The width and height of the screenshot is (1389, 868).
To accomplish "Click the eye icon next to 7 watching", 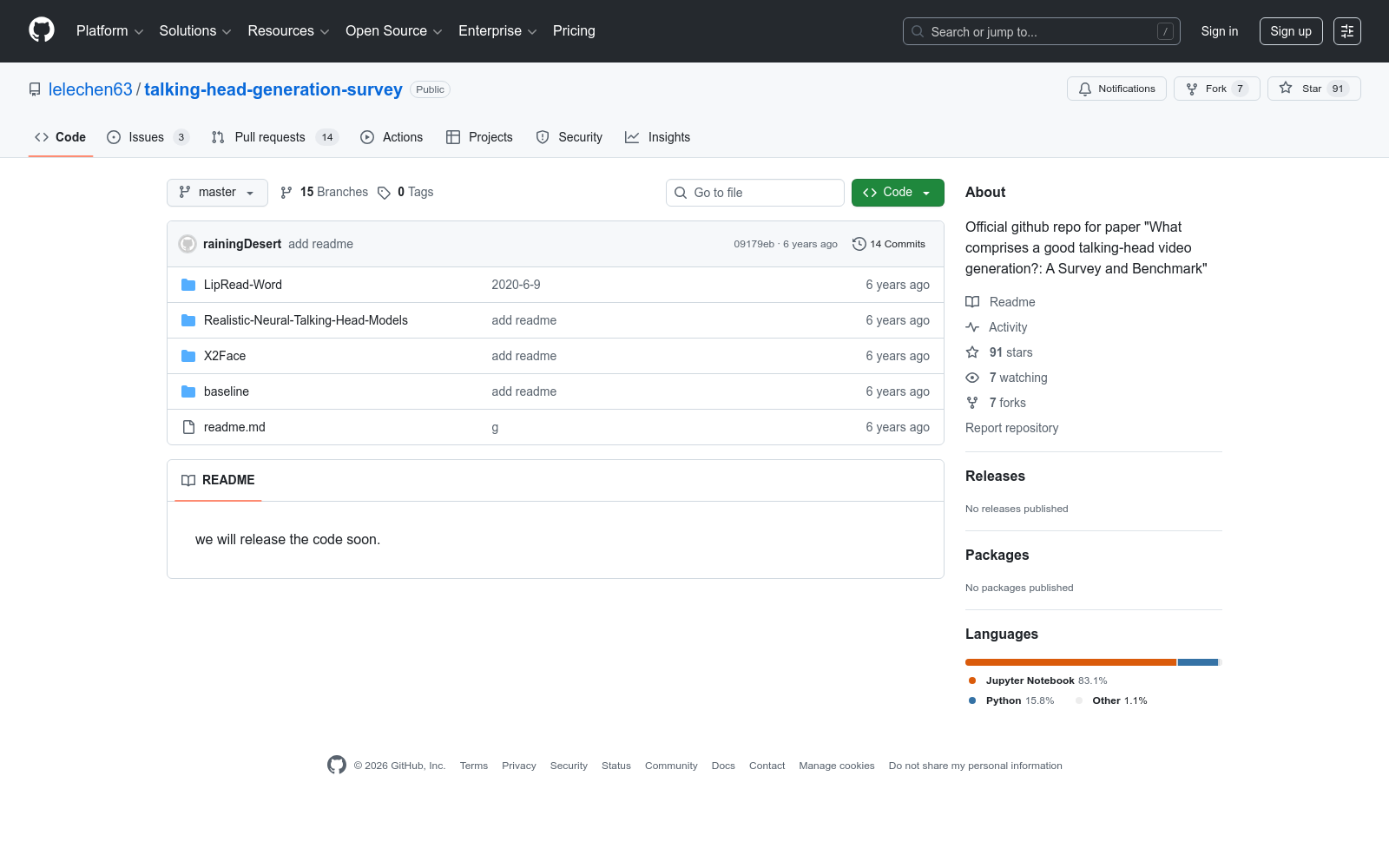I will click(972, 378).
